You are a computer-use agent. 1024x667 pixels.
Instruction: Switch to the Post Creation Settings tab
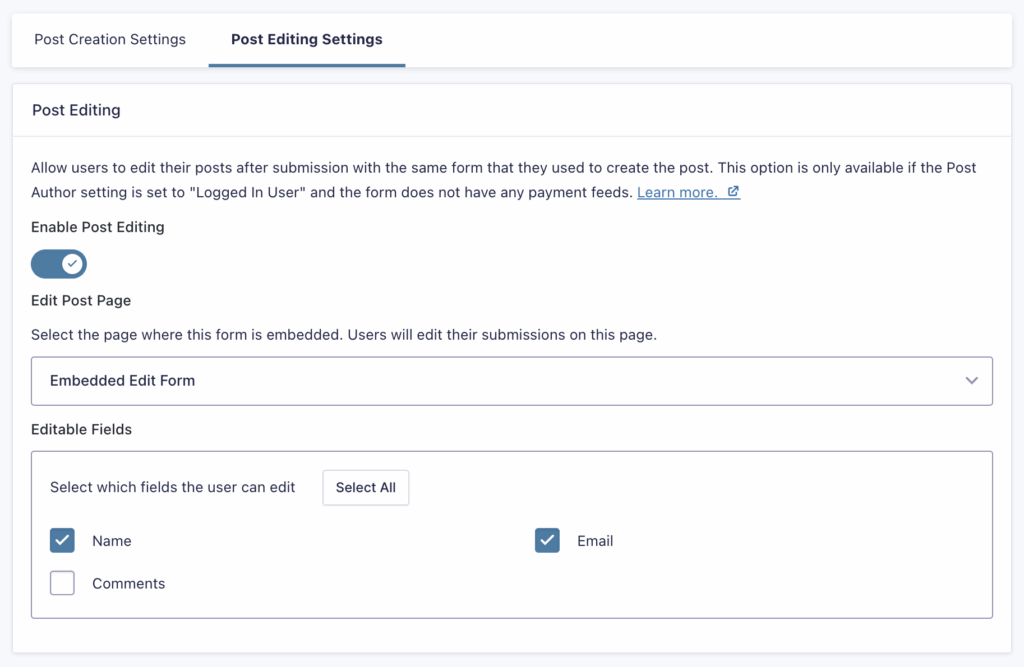pyautogui.click(x=109, y=39)
